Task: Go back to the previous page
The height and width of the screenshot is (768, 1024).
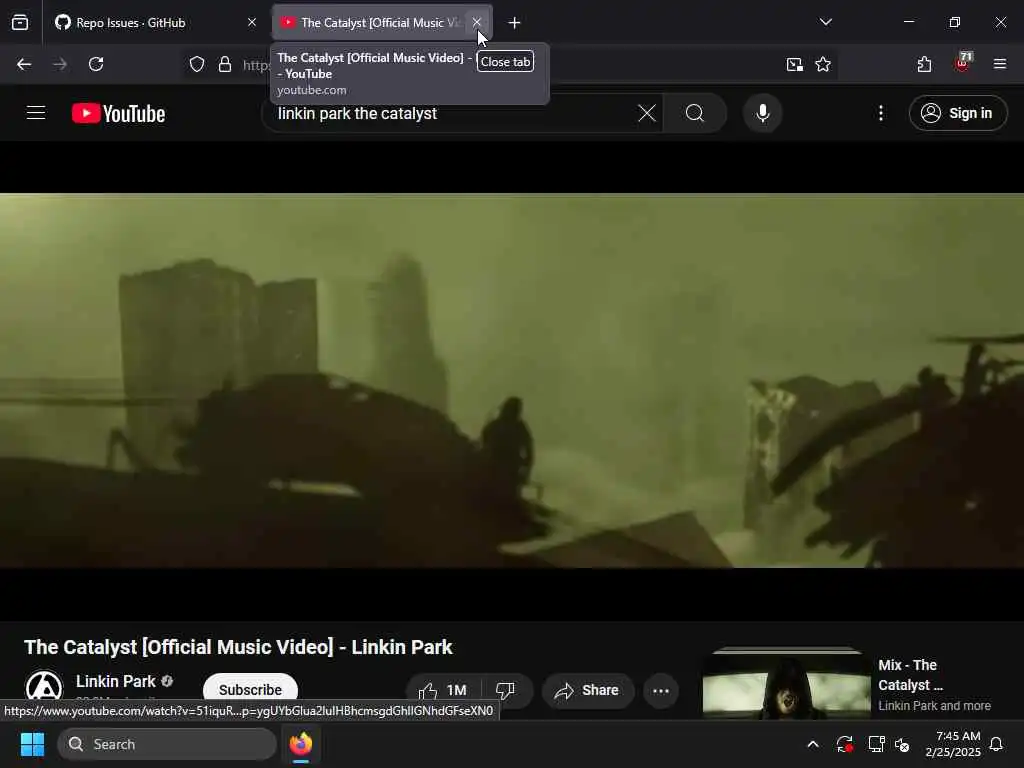Action: [x=24, y=64]
